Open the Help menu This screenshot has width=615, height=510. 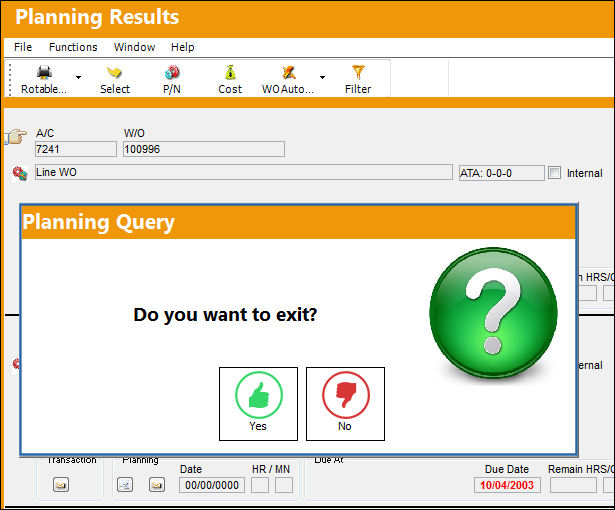pos(182,47)
